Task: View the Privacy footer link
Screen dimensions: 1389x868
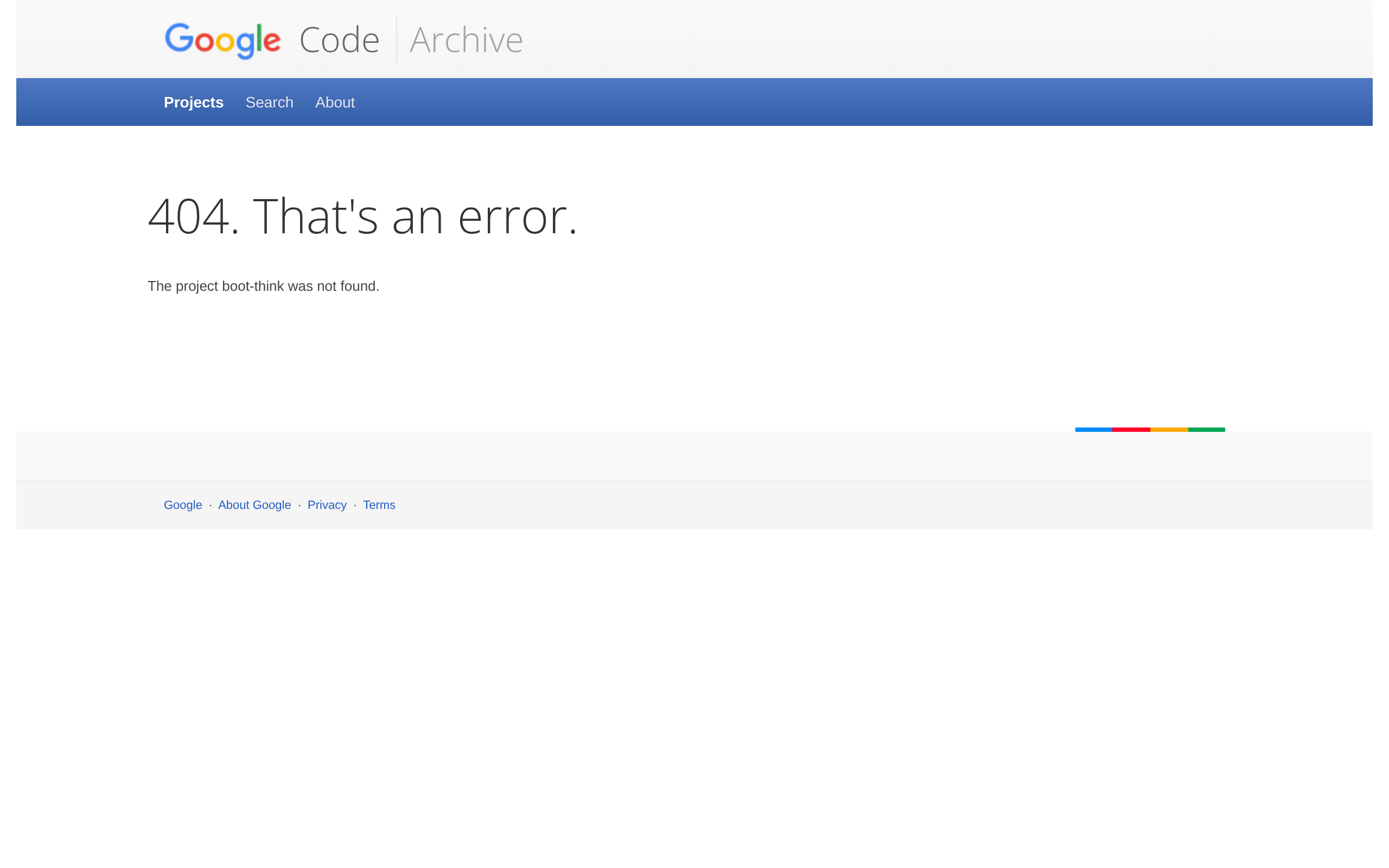Action: click(x=327, y=505)
